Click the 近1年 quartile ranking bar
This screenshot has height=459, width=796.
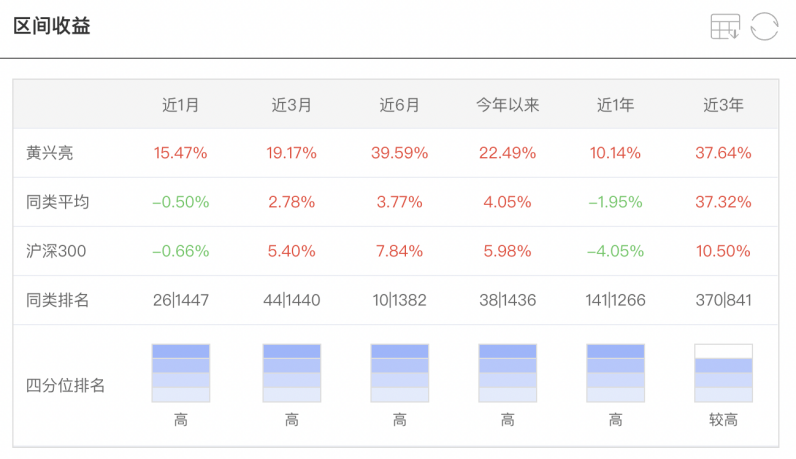615,373
